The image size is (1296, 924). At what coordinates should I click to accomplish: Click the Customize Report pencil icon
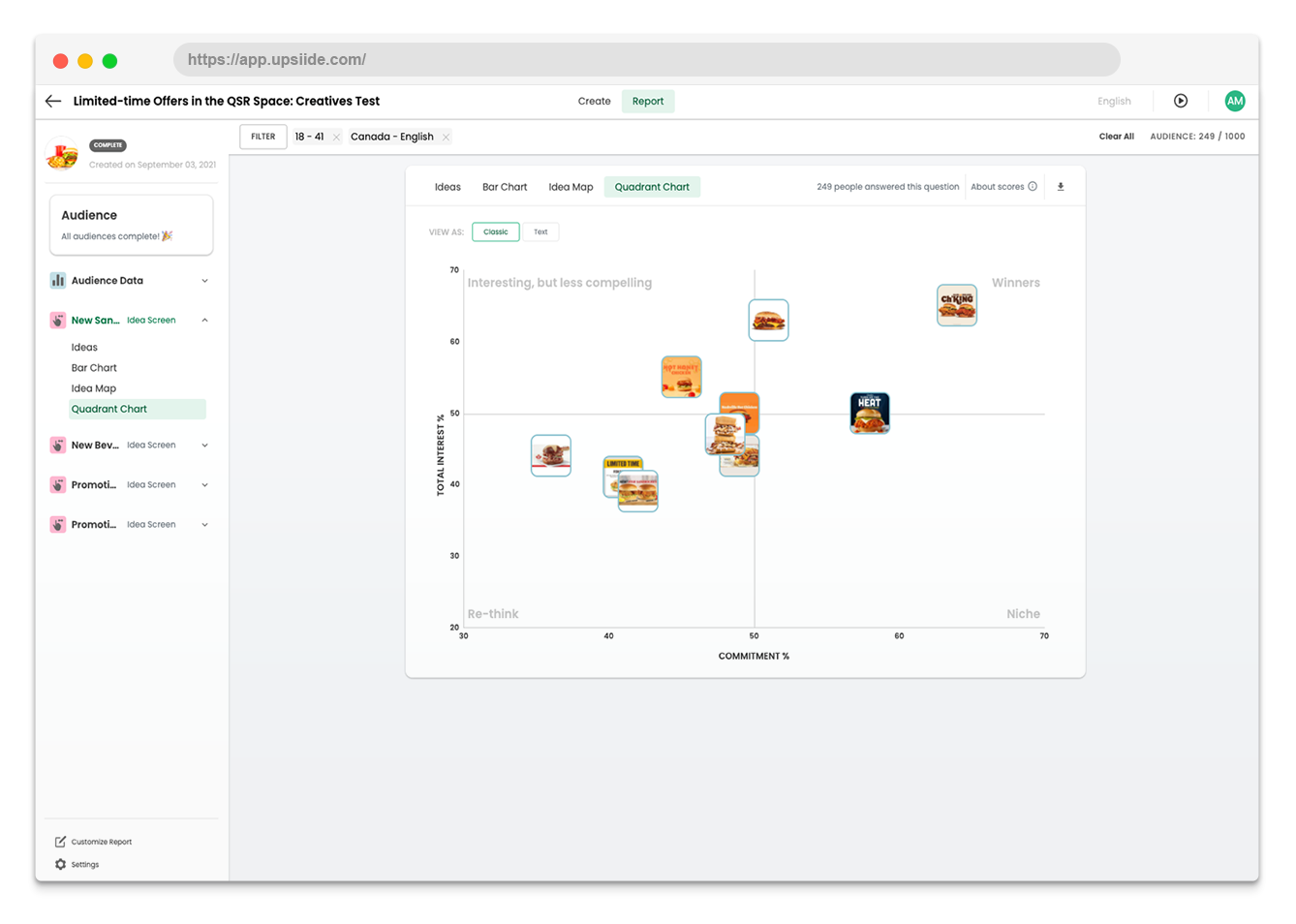pos(61,841)
